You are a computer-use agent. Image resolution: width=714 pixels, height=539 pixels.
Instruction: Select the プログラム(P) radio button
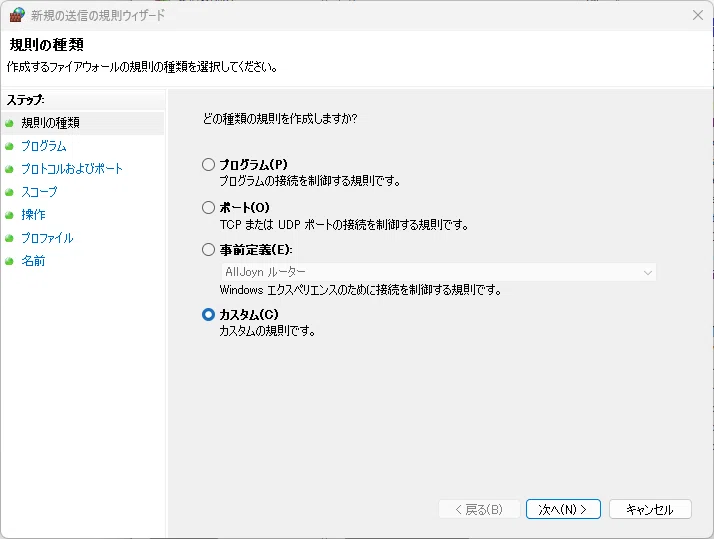[209, 164]
